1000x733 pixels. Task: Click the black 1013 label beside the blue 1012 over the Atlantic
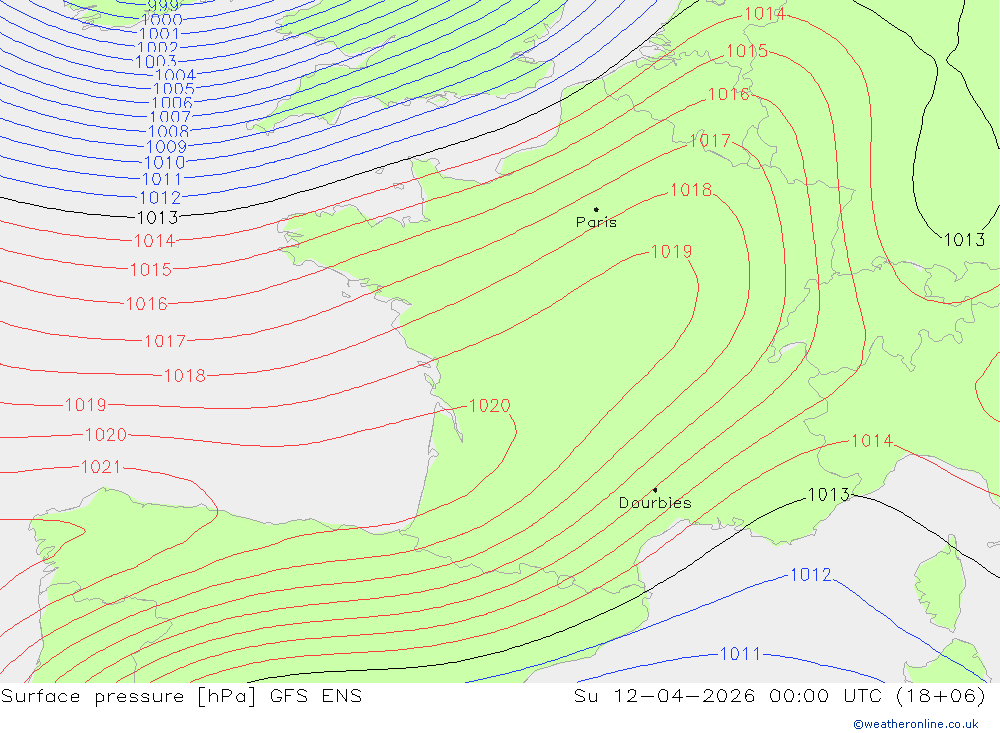pyautogui.click(x=158, y=218)
